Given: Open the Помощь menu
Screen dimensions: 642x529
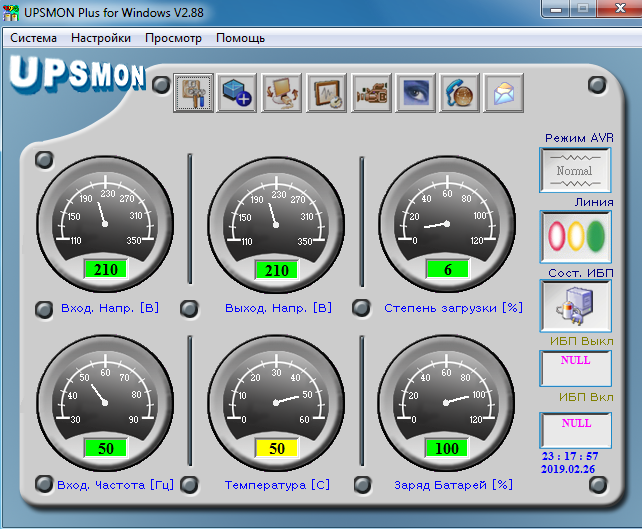Looking at the screenshot, I should point(240,38).
